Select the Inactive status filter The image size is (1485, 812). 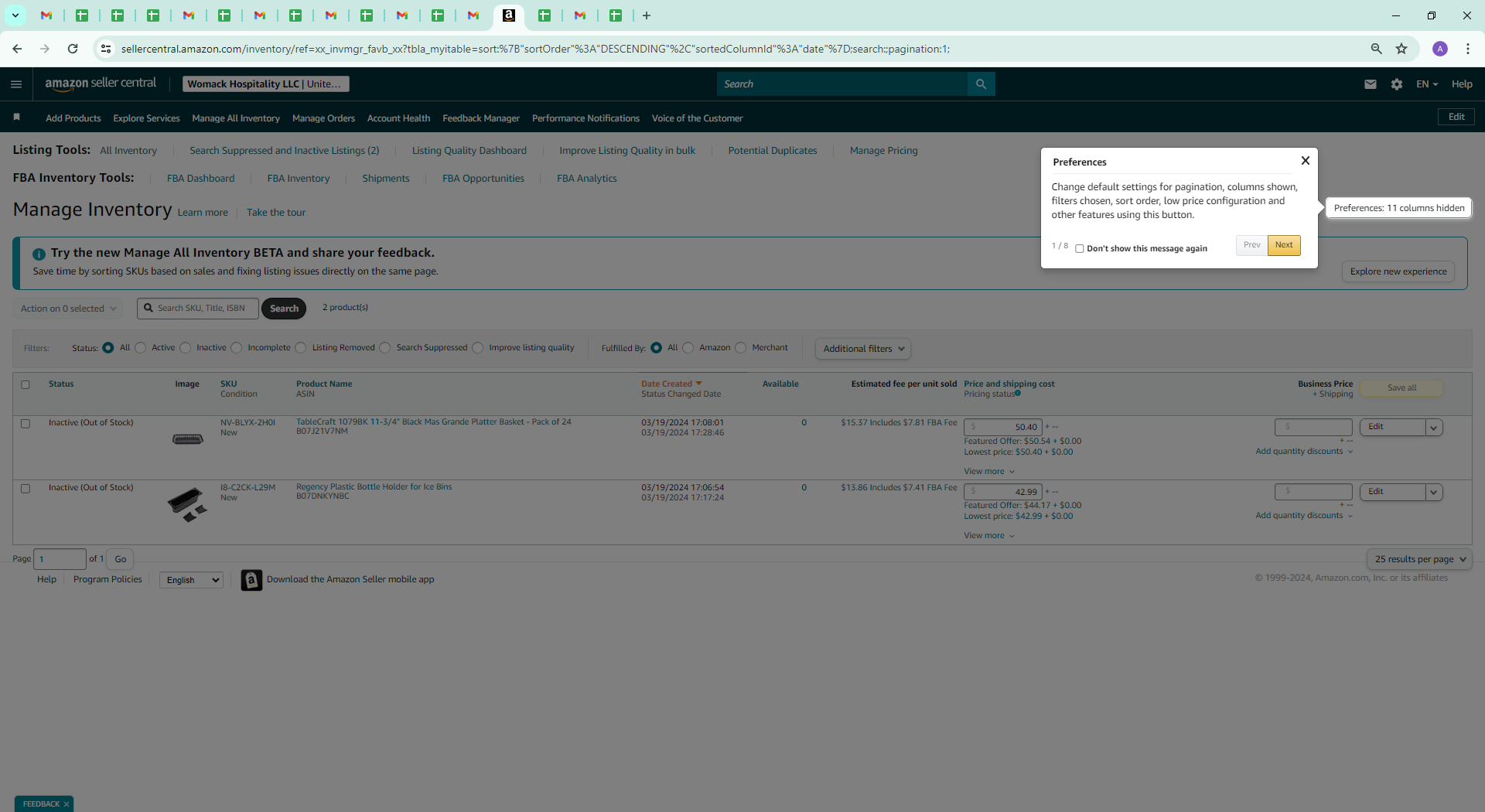186,348
